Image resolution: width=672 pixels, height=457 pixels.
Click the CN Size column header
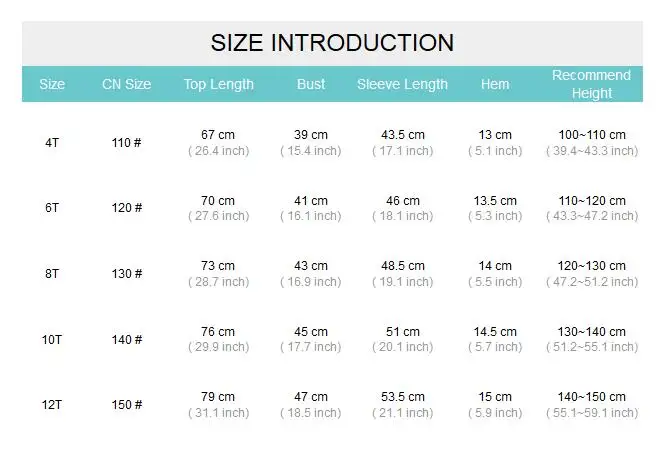126,84
